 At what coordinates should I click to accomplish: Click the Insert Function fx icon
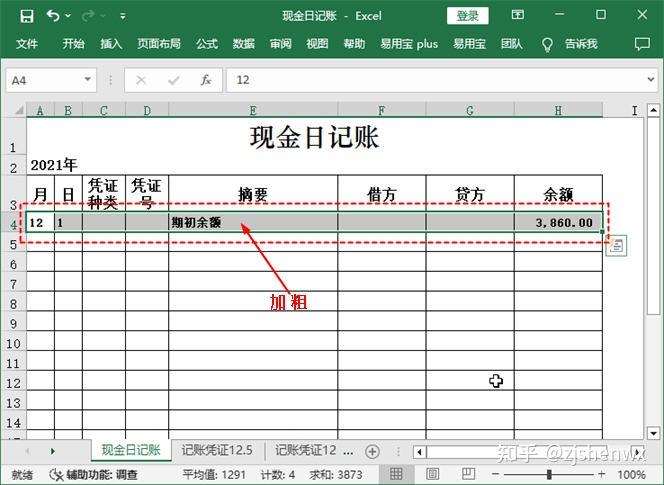pyautogui.click(x=206, y=80)
